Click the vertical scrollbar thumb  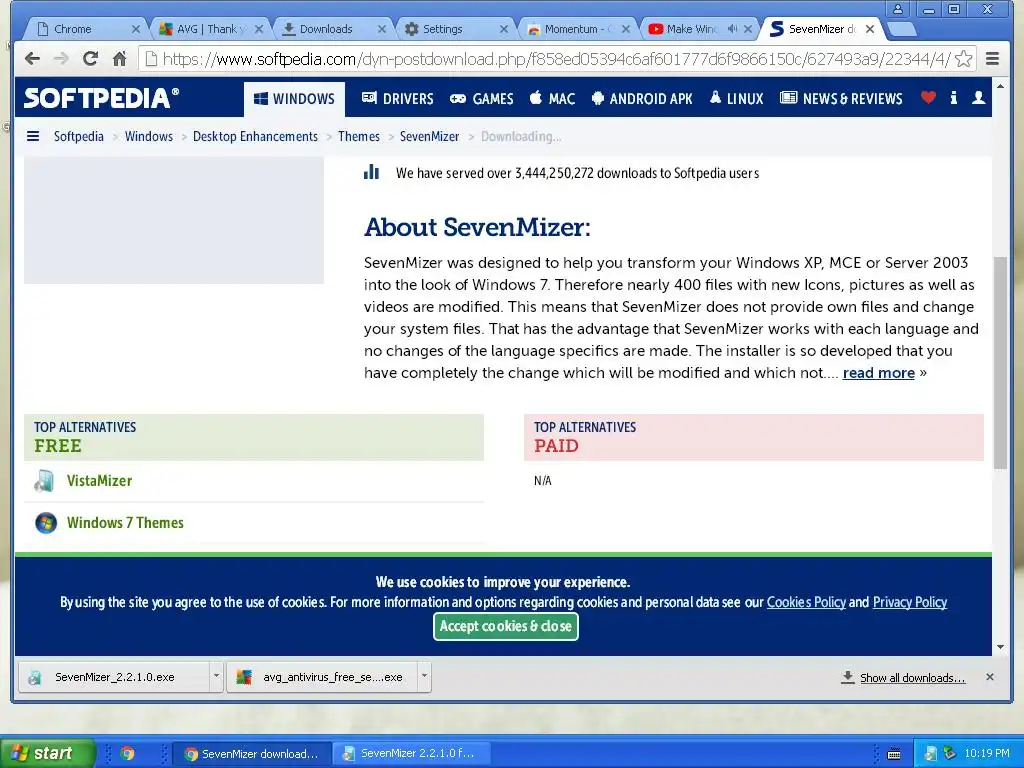pyautogui.click(x=1000, y=362)
